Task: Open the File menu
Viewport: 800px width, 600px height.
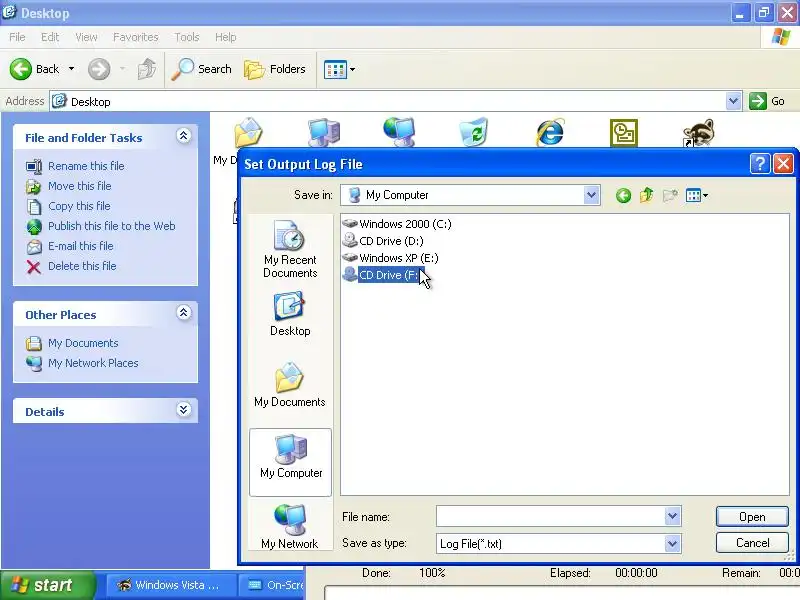Action: (x=17, y=37)
